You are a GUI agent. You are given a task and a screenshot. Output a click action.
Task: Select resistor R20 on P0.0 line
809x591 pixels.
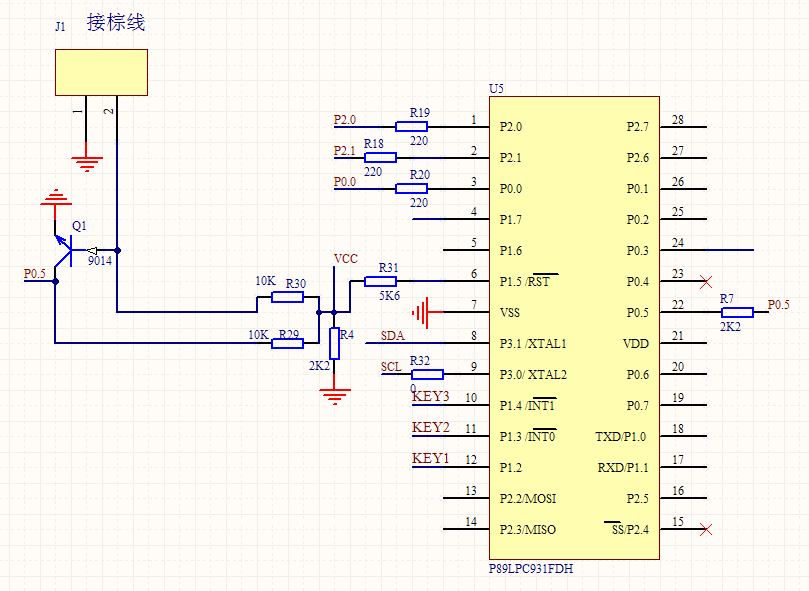(x=411, y=188)
